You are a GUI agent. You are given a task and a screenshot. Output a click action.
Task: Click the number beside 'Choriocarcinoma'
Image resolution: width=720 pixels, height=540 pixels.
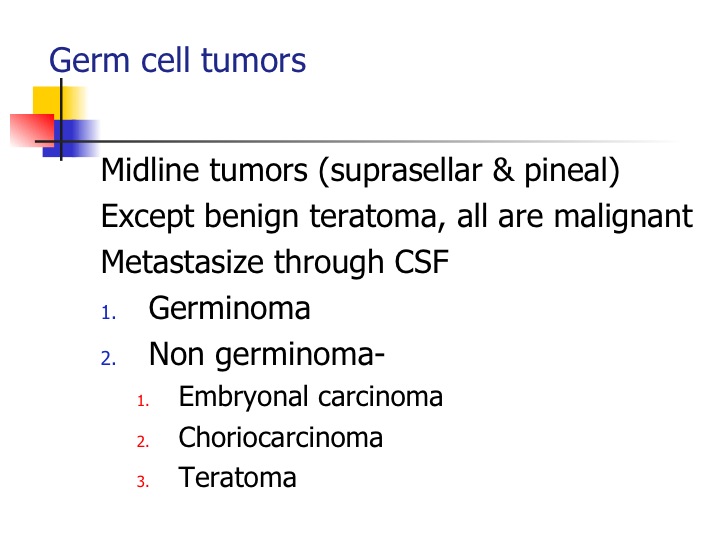tap(142, 441)
